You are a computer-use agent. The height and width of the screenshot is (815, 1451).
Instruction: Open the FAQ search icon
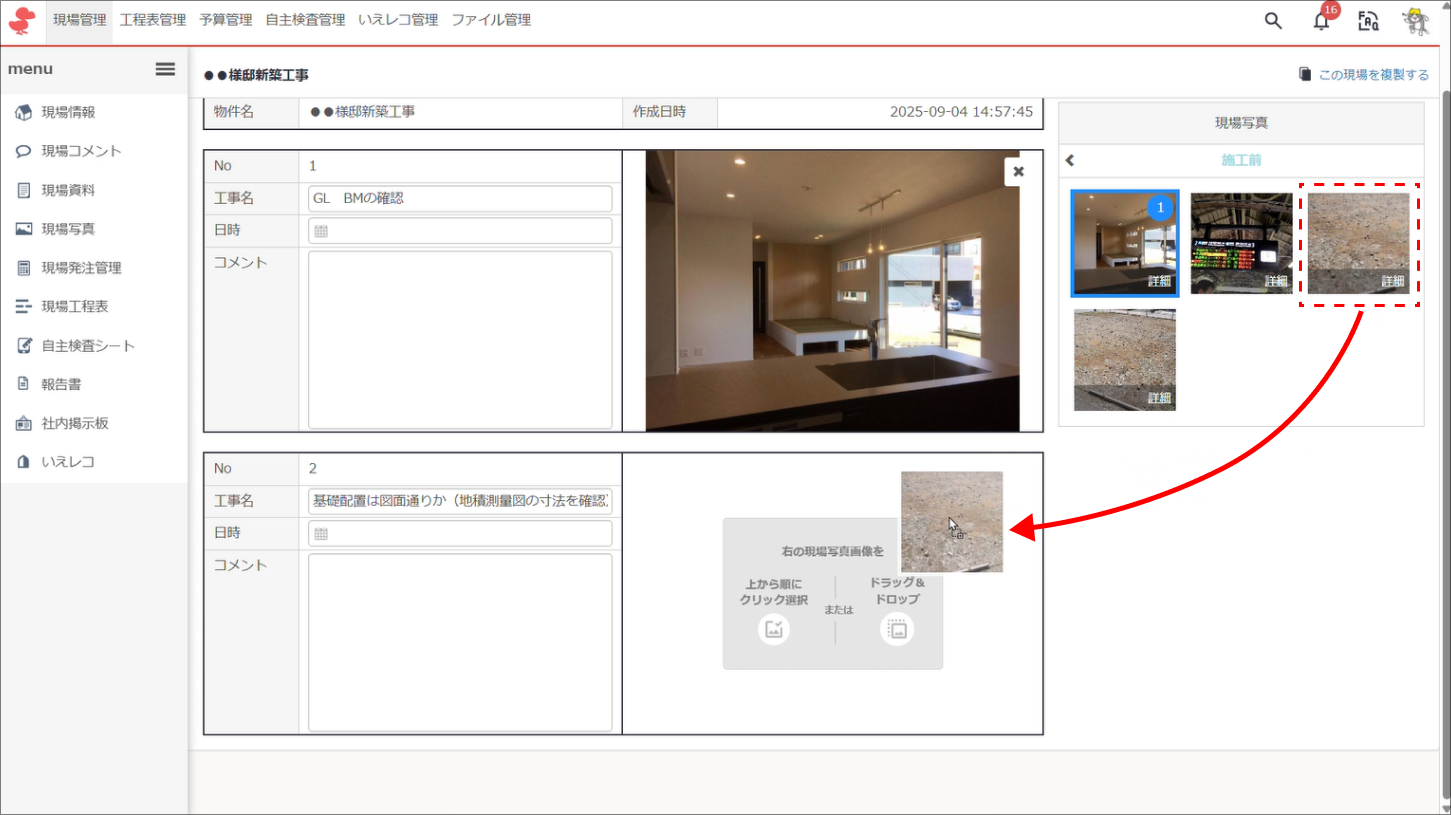tap(1368, 21)
